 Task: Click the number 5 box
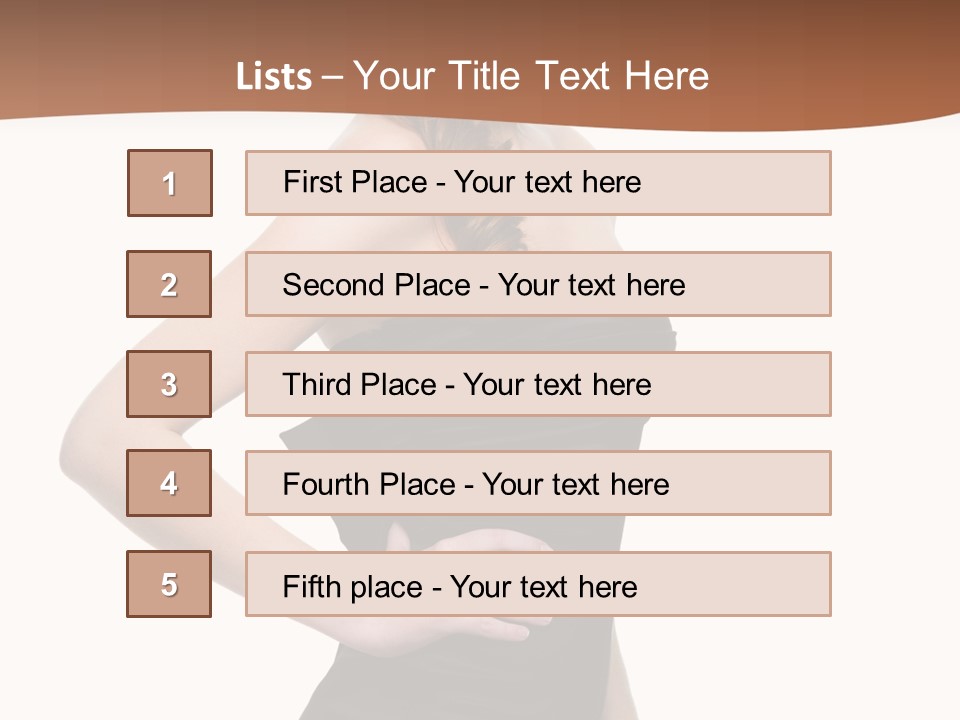coord(169,584)
